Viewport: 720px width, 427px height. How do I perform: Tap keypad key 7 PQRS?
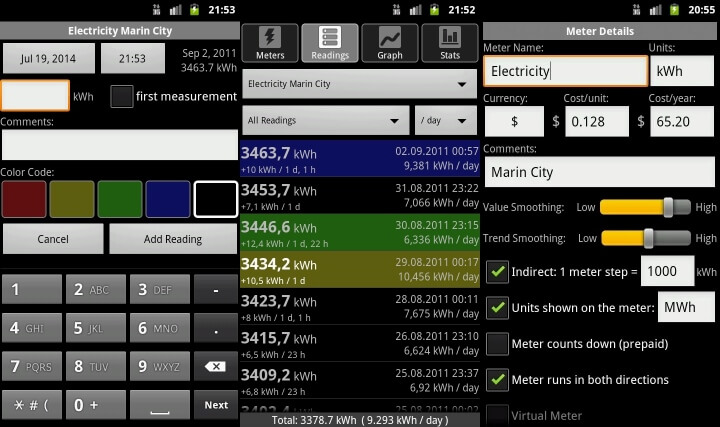(x=32, y=366)
